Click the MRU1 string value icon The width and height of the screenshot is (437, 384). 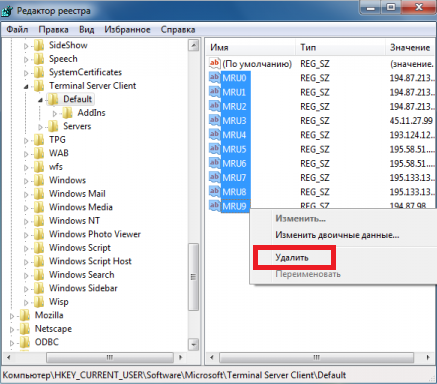click(214, 92)
